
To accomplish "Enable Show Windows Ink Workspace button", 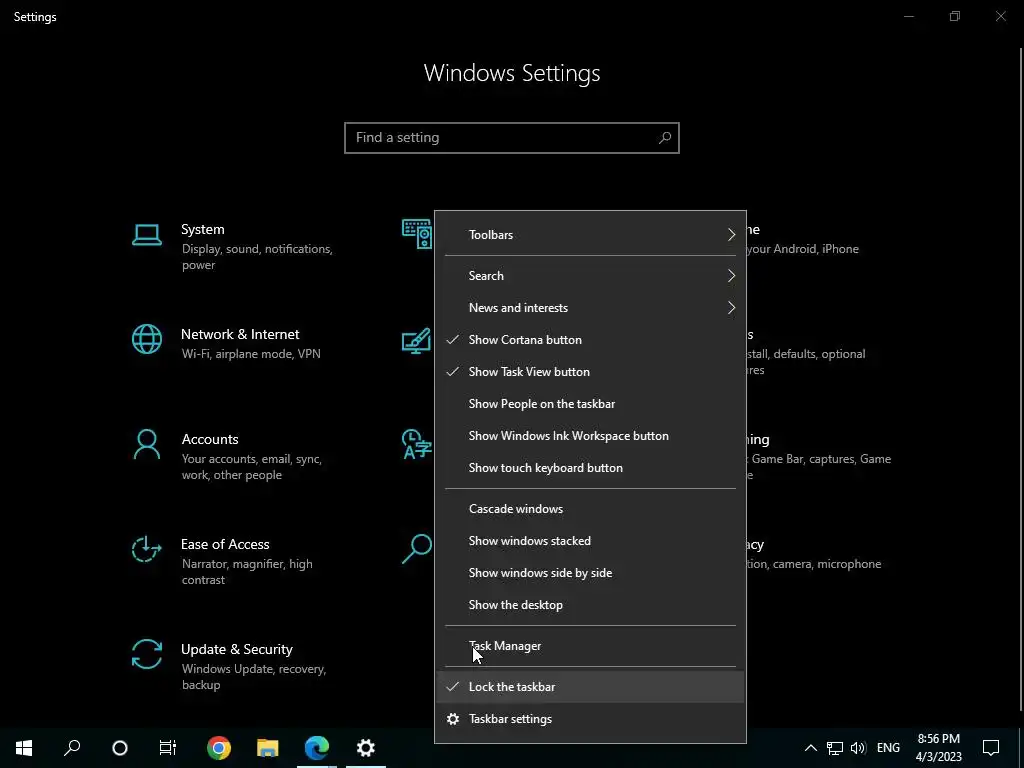I will 590,436.
